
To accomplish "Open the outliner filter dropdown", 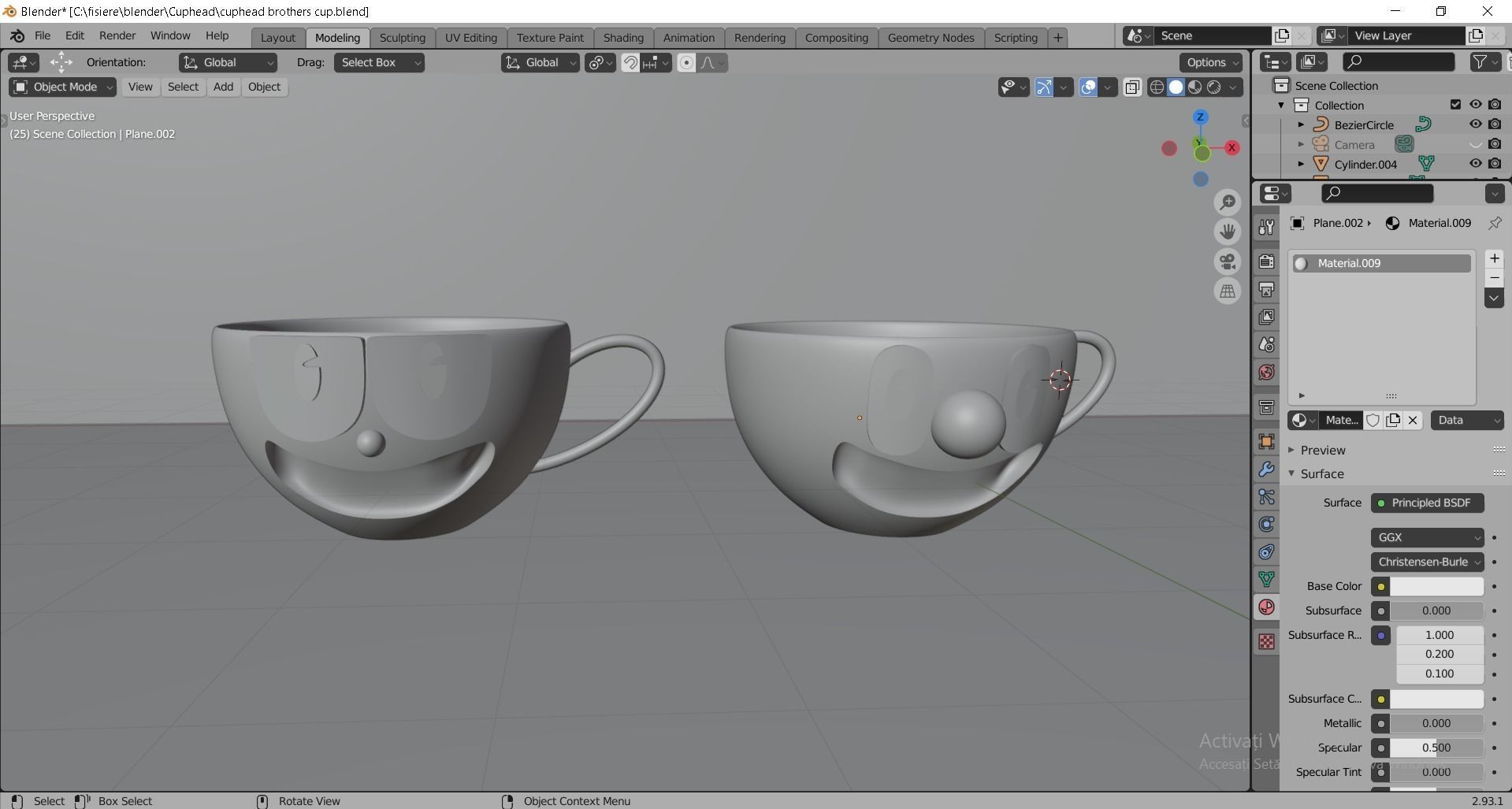I will click(1484, 62).
